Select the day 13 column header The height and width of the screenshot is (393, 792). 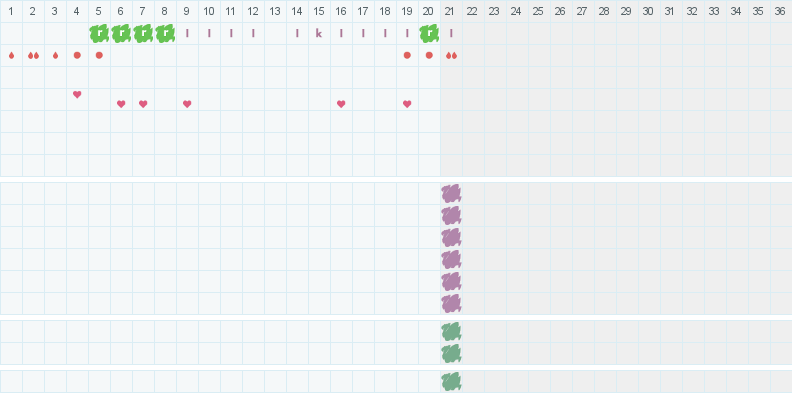[x=275, y=11]
